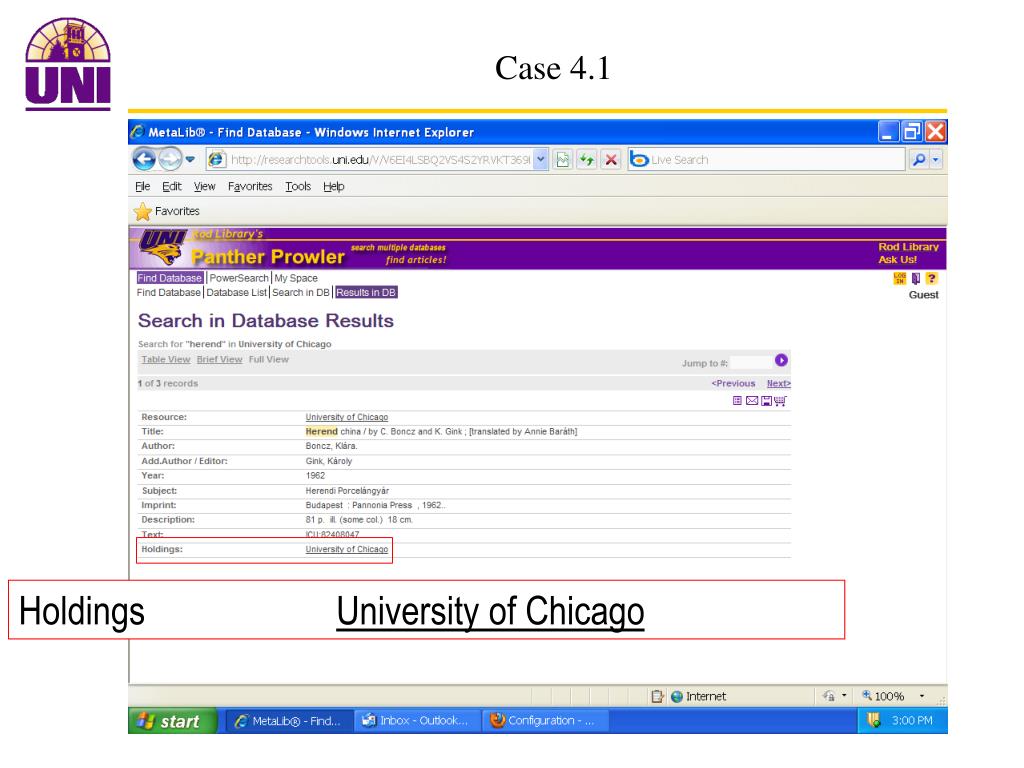Screen dimensions: 1024x768
Task: Click the Favorites star toolbar button
Action: pos(167,211)
